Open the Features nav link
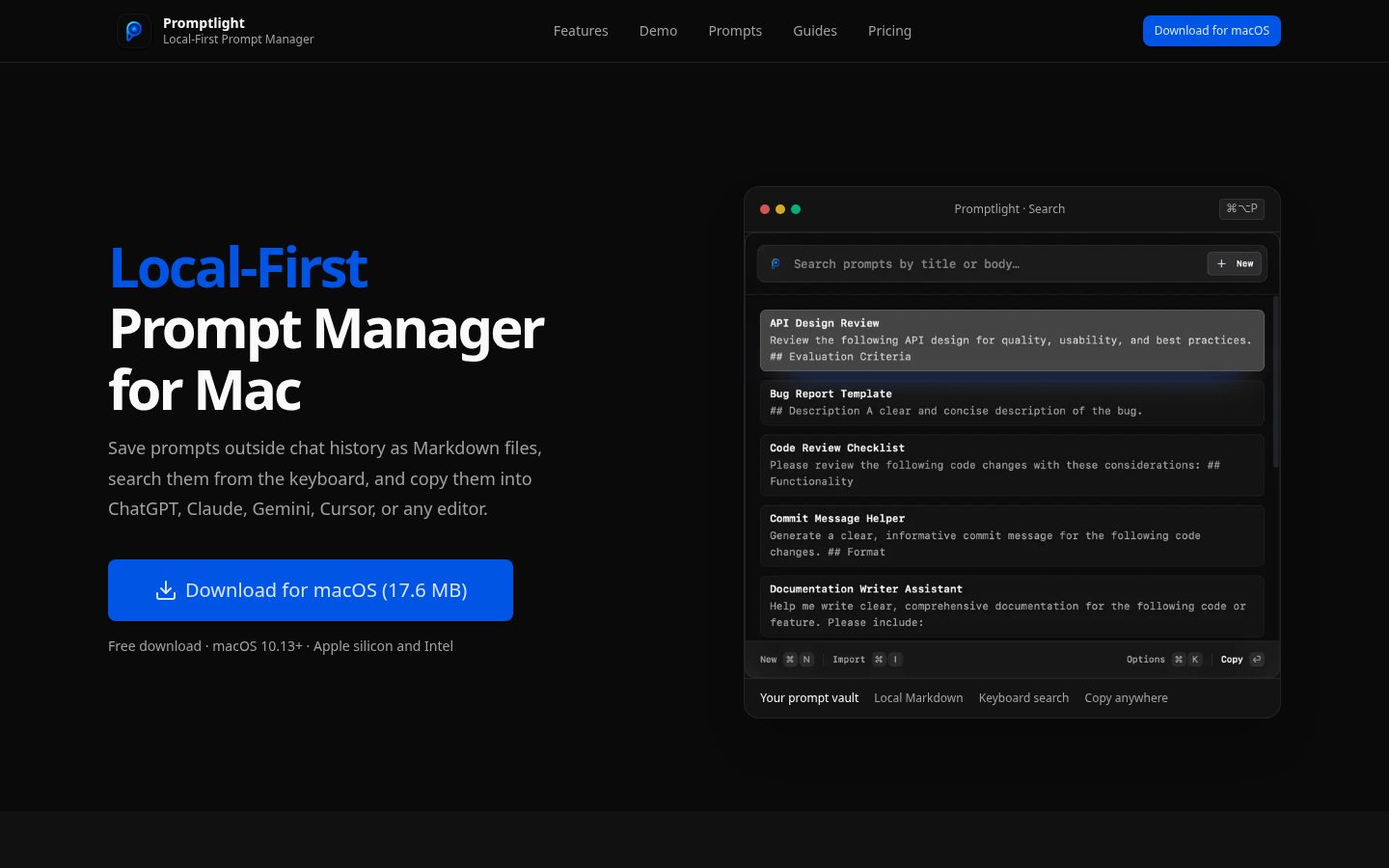This screenshot has width=1389, height=868. [581, 31]
